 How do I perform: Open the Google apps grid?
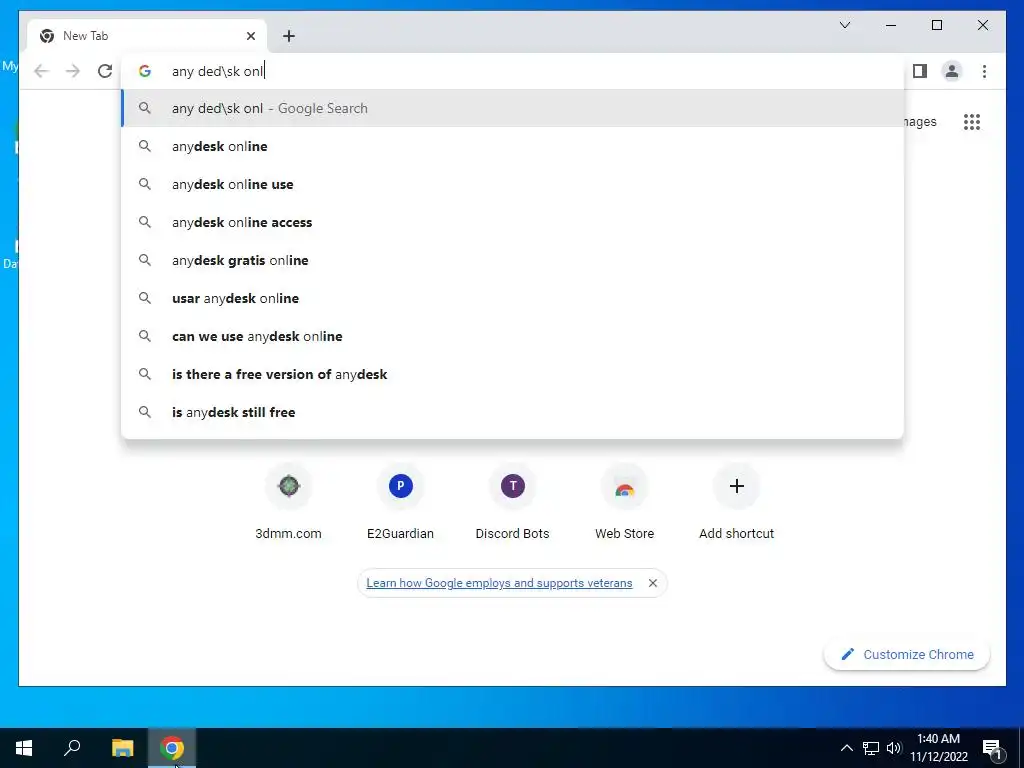click(x=972, y=122)
